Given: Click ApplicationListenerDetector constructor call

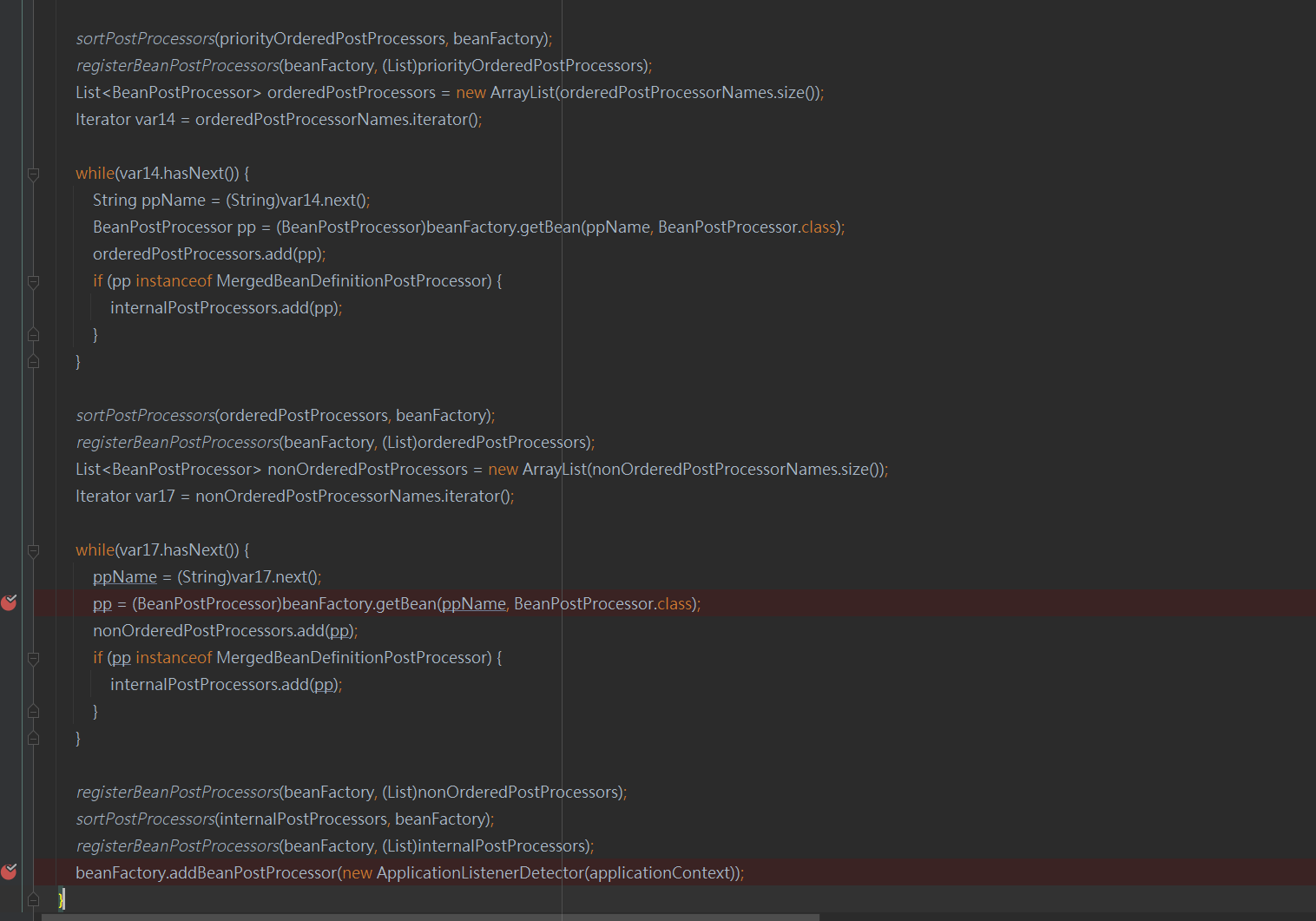Looking at the screenshot, I should coord(539,872).
